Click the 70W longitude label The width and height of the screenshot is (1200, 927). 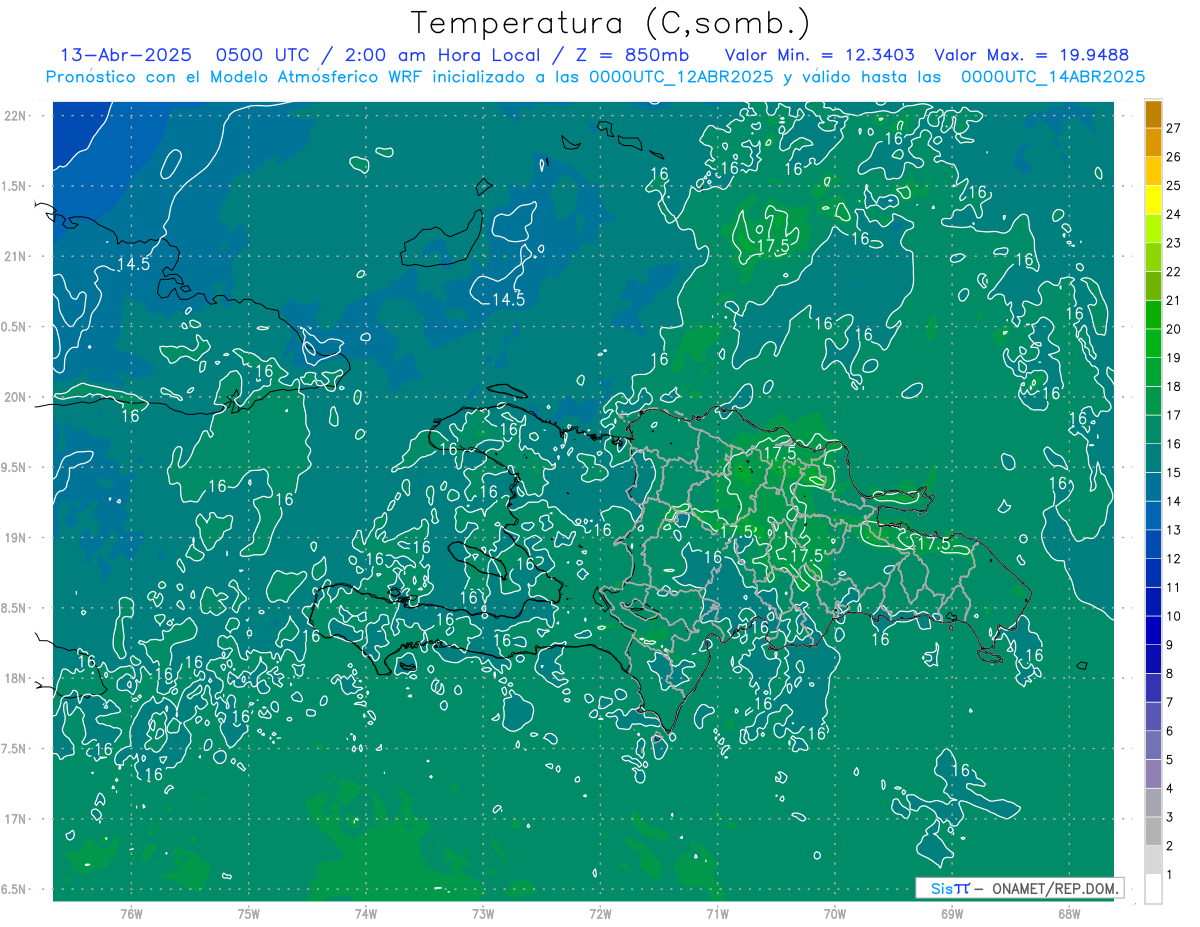click(x=835, y=914)
